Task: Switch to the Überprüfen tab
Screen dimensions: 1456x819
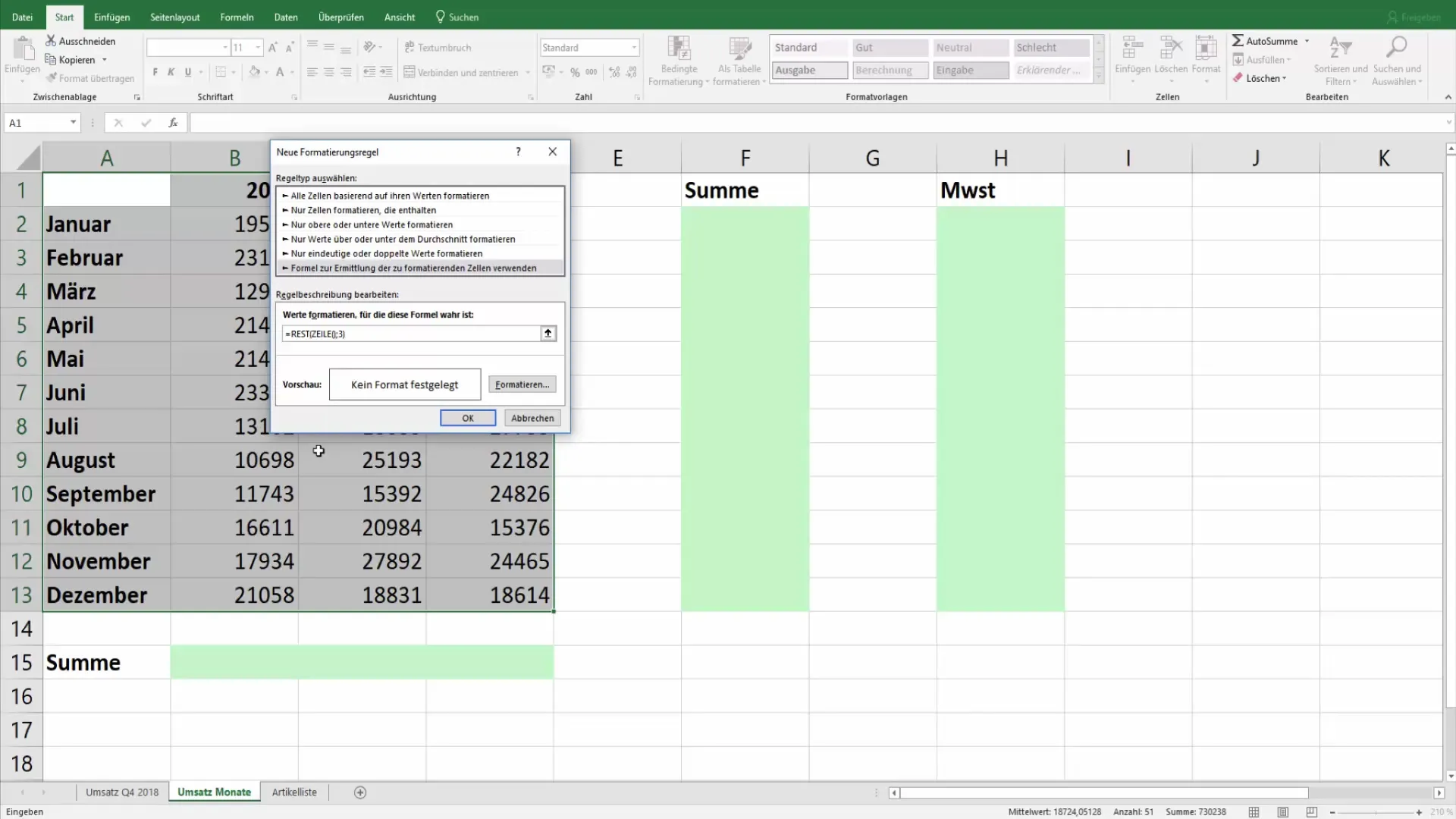Action: pos(340,17)
